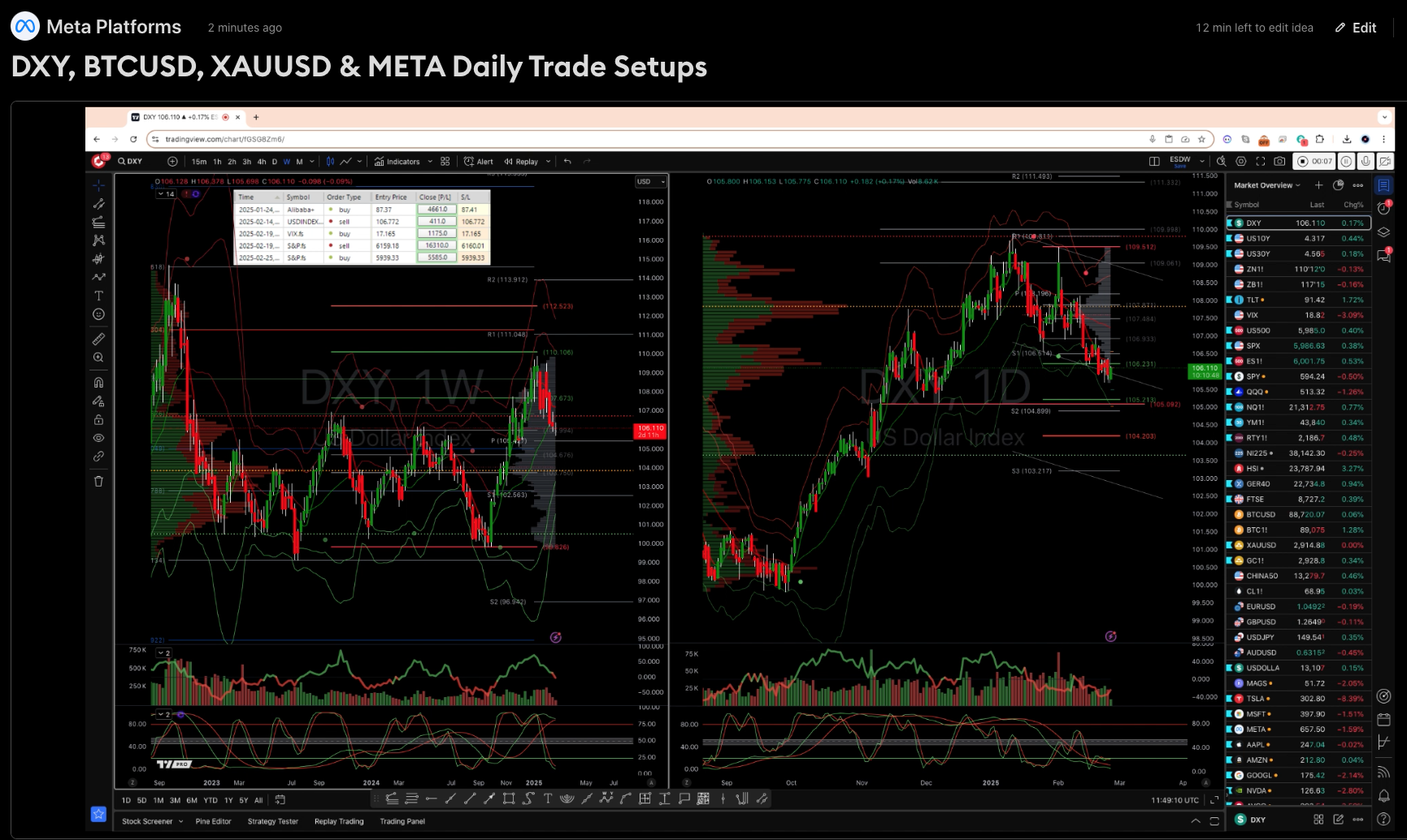This screenshot has width=1407, height=840.
Task: Click the blue favorites star button
Action: click(98, 814)
